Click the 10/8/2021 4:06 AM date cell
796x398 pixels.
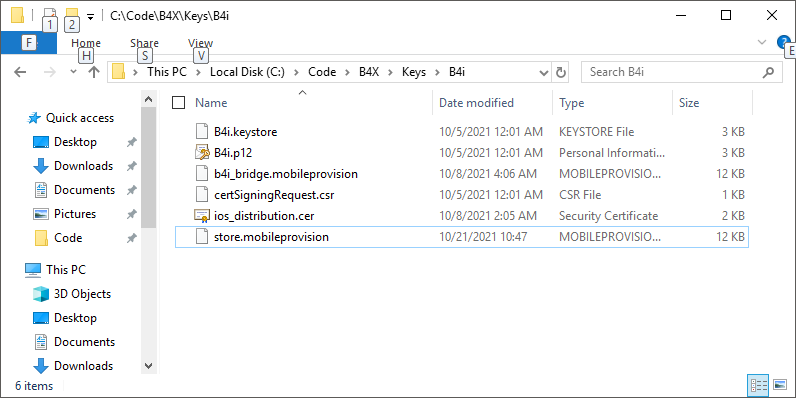point(487,174)
